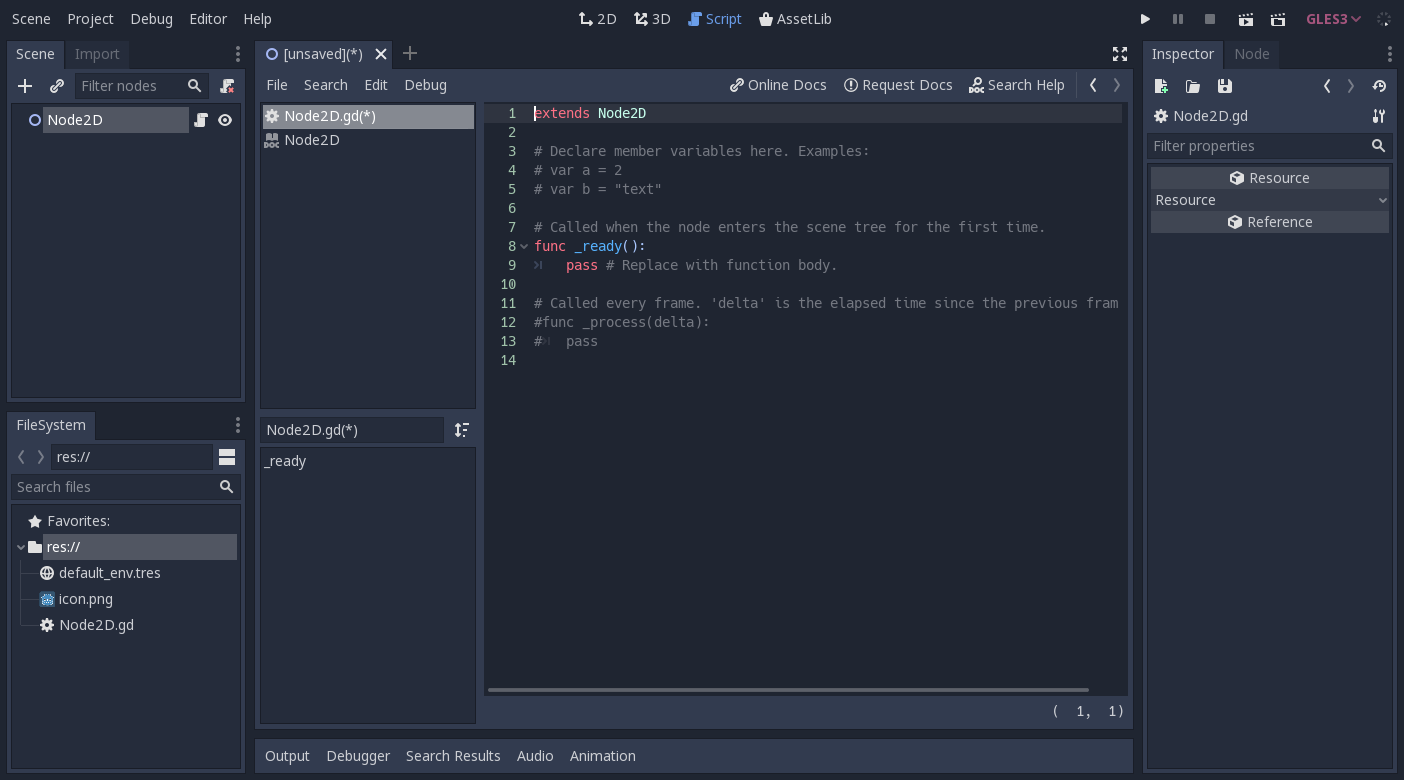Toggle Node2D visibility eye icon

(x=225, y=120)
